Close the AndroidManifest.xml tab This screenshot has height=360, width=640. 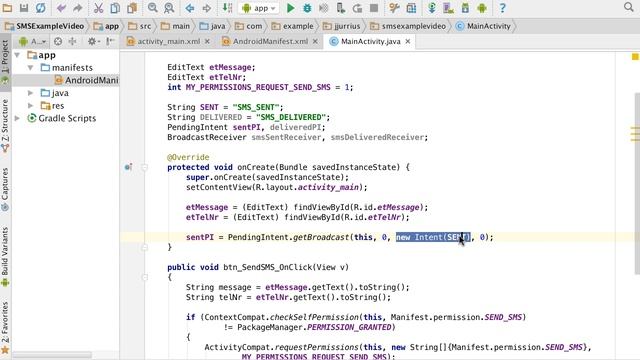pos(315,42)
